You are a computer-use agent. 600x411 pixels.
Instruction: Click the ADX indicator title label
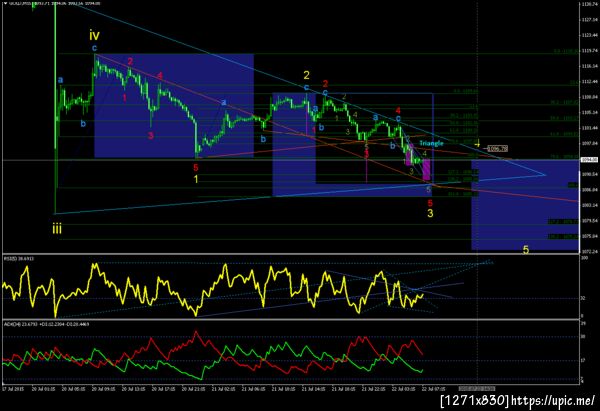point(46,324)
